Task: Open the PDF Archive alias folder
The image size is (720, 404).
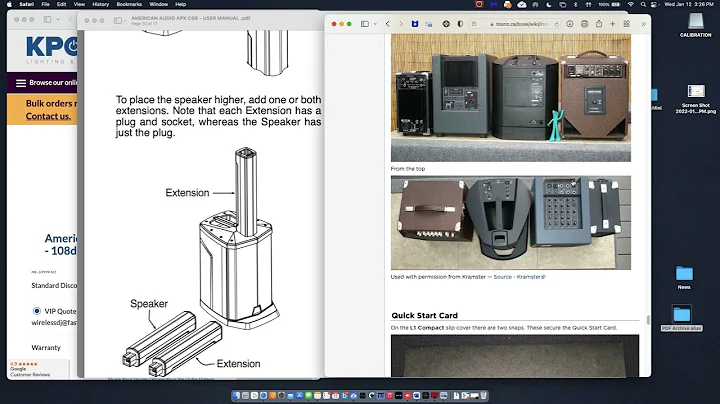Action: [x=682, y=318]
